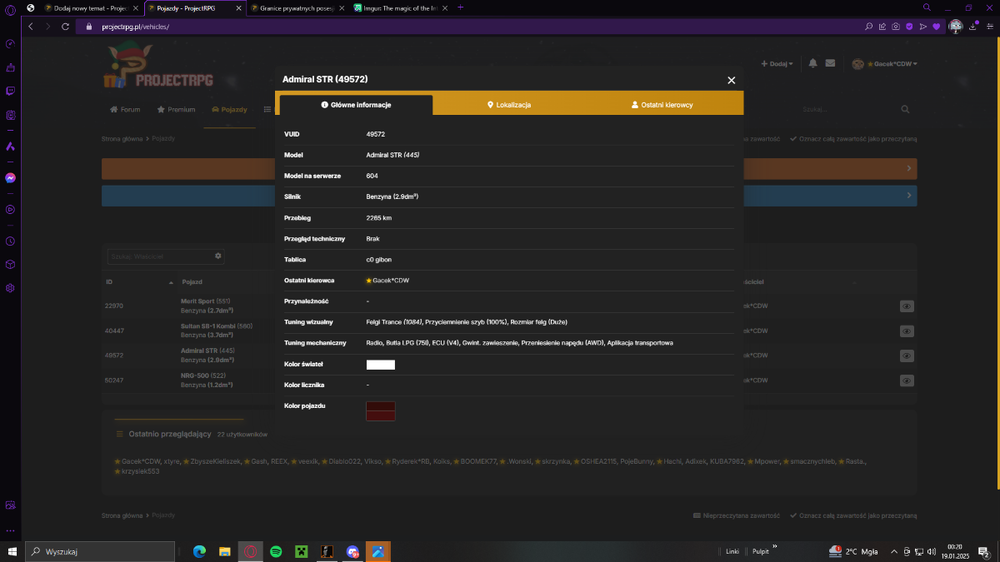Click the site padlock security icon

pos(89,27)
